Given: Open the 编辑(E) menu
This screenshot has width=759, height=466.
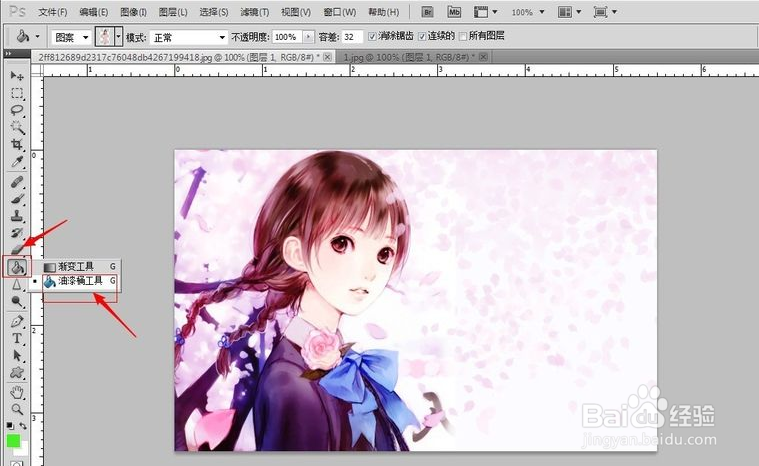Looking at the screenshot, I should pos(93,12).
